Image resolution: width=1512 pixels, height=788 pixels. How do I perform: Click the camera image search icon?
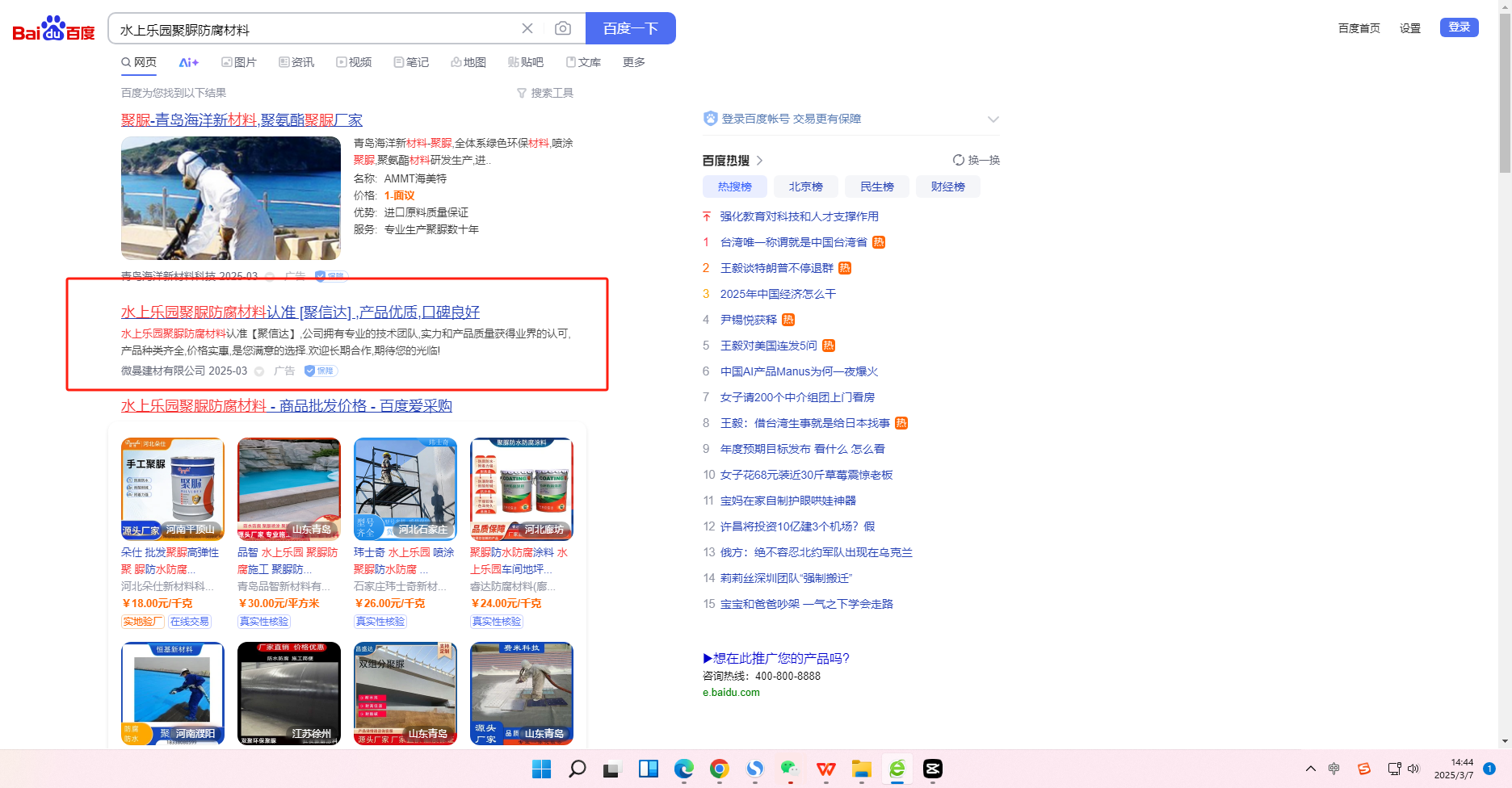point(563,29)
